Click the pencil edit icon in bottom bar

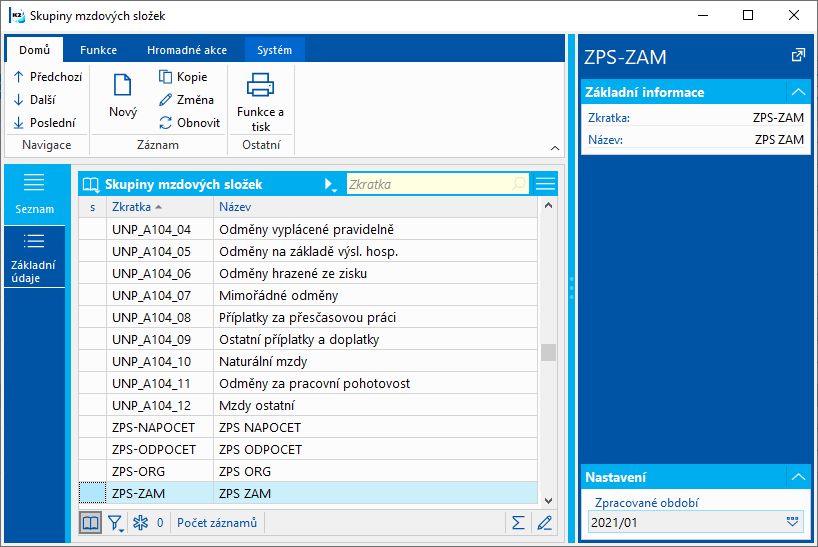tap(544, 522)
